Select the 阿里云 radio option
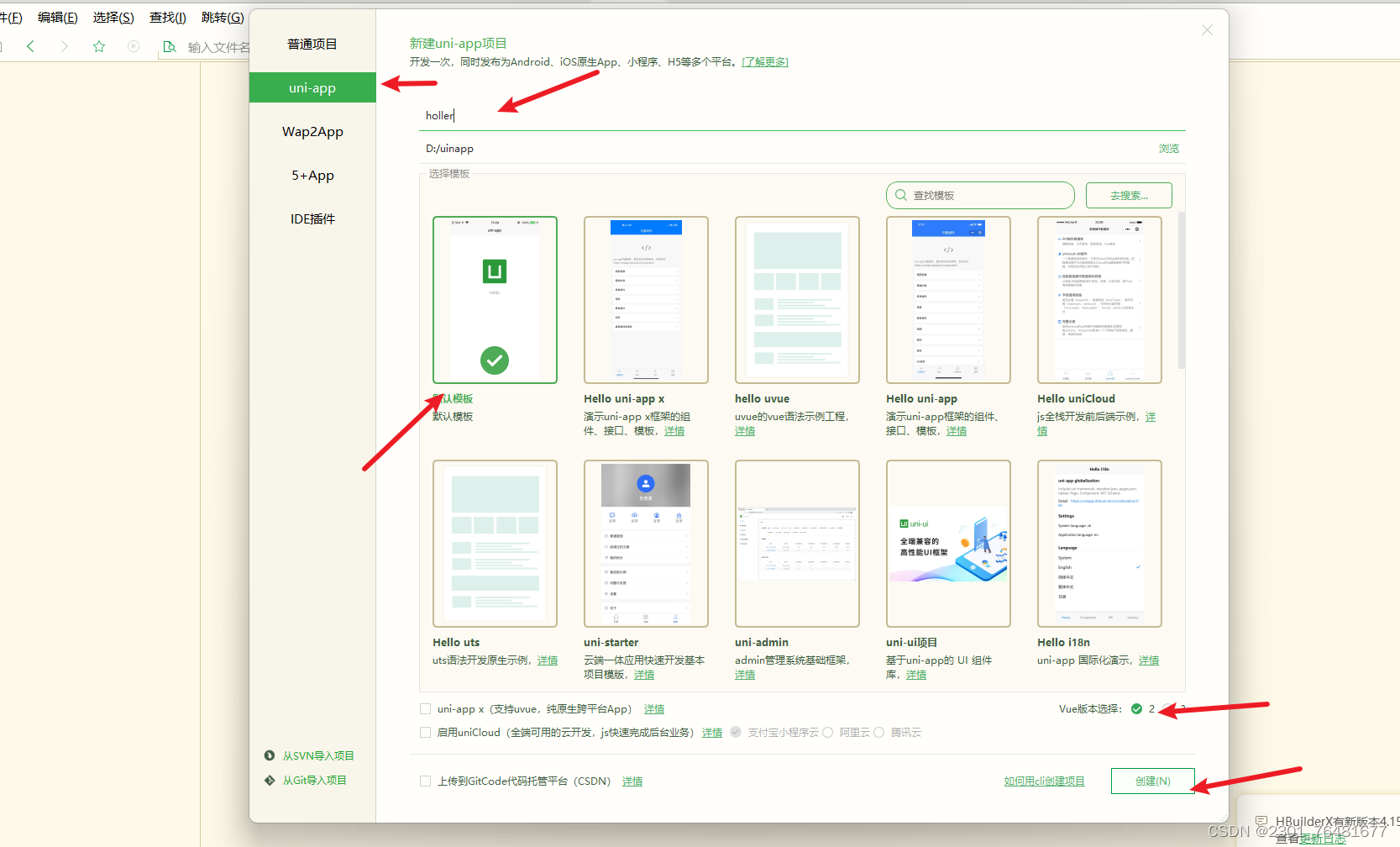Viewport: 1400px width, 847px height. [x=827, y=732]
